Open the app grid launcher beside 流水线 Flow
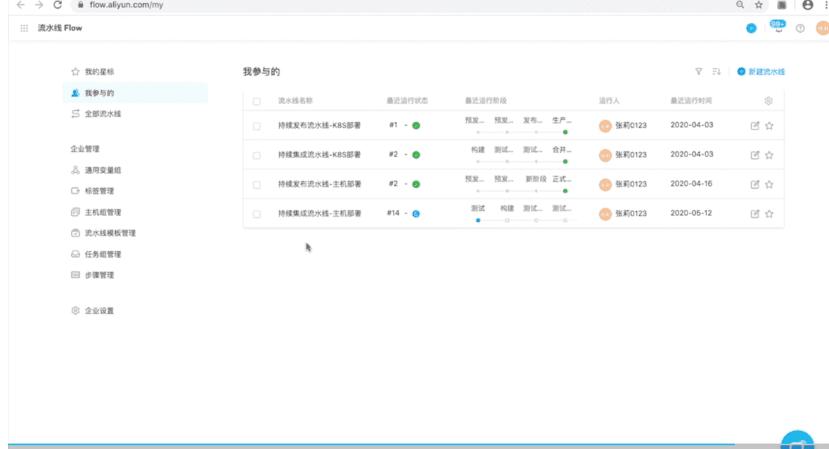 coord(24,28)
